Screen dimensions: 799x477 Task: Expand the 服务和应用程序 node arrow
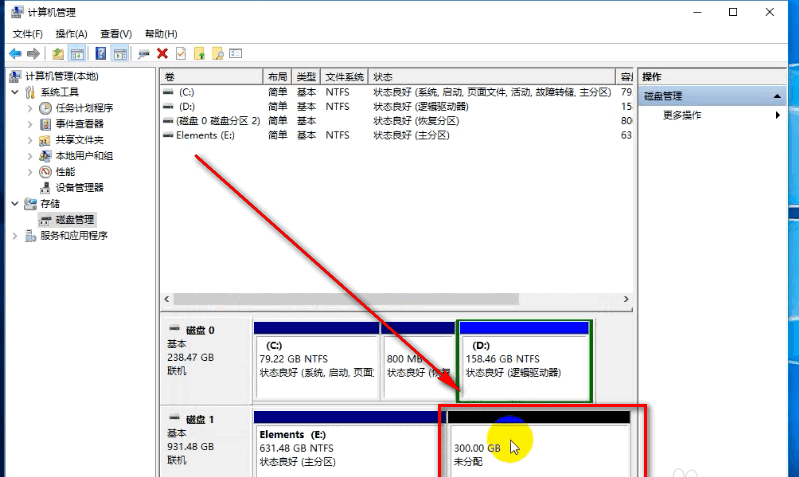pyautogui.click(x=14, y=236)
